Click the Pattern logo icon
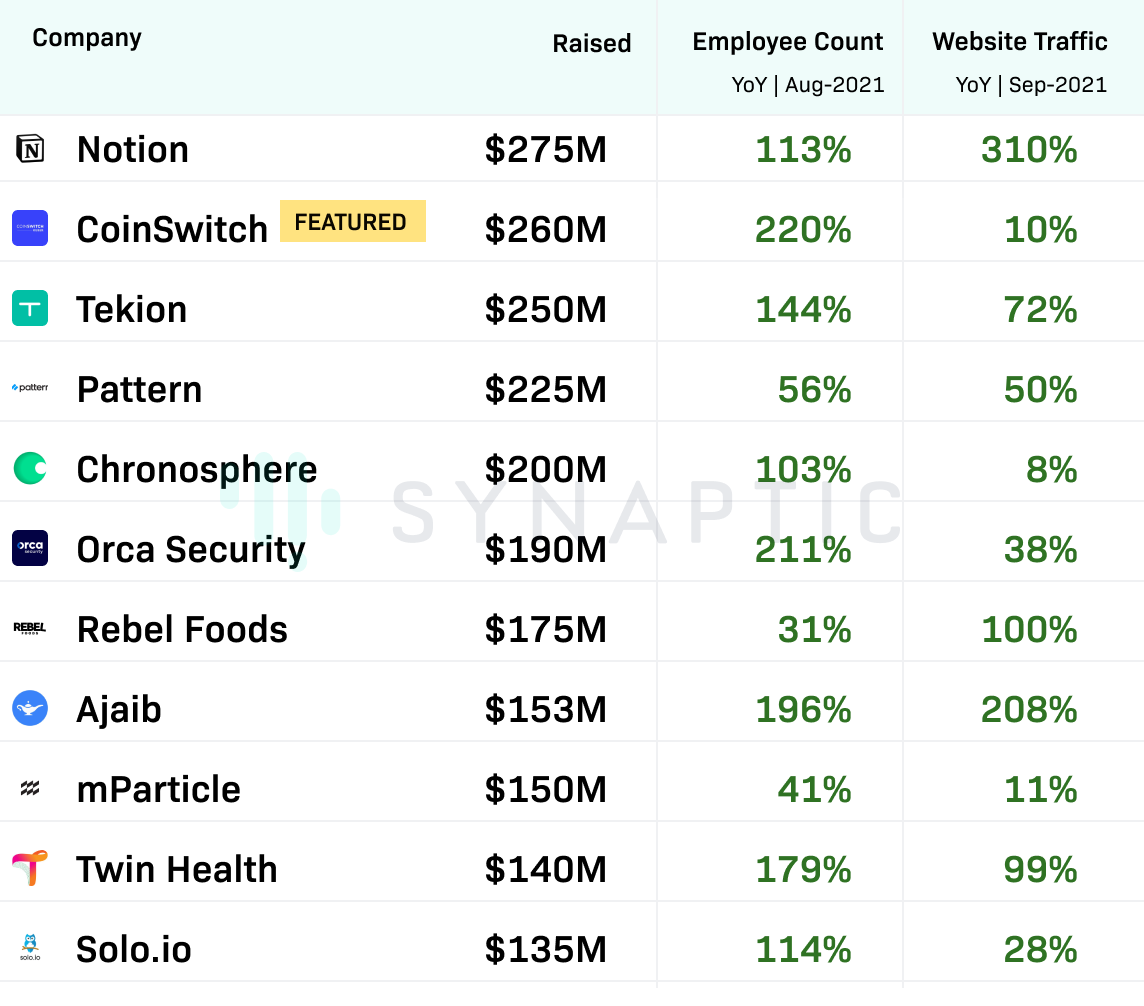The height and width of the screenshot is (1006, 1144). [x=30, y=387]
